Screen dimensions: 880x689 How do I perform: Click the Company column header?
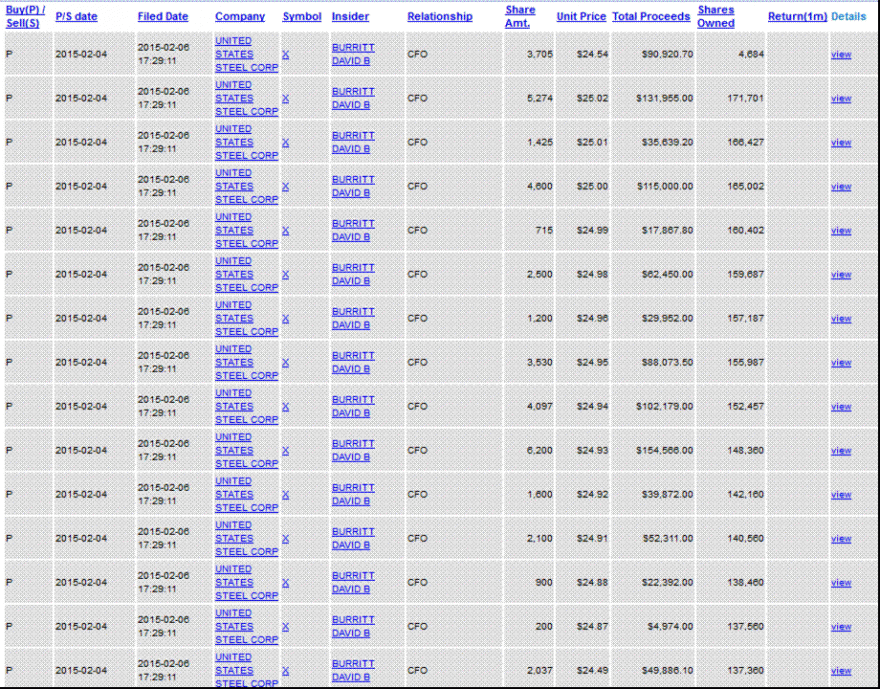pyautogui.click(x=240, y=17)
